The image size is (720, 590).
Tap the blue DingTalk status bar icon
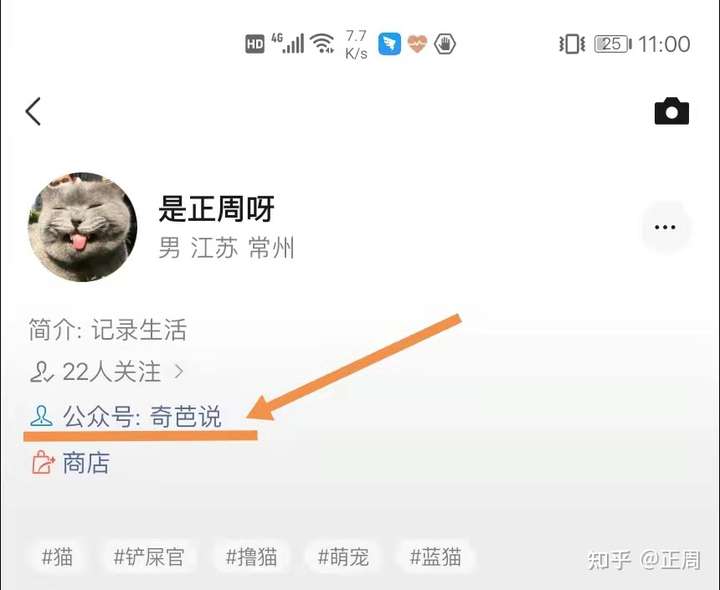(389, 44)
